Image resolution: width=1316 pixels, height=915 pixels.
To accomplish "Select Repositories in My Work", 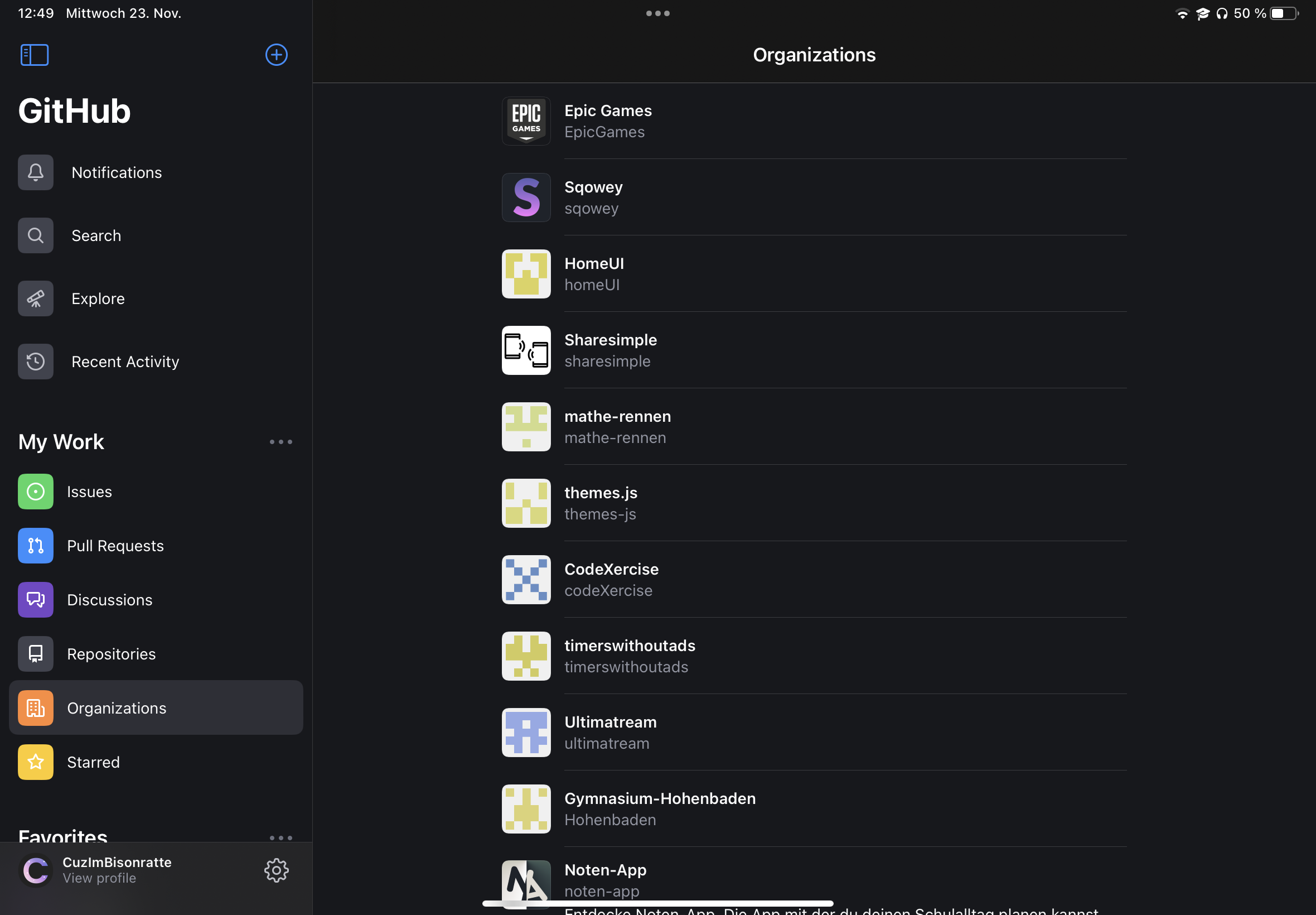I will click(x=156, y=654).
